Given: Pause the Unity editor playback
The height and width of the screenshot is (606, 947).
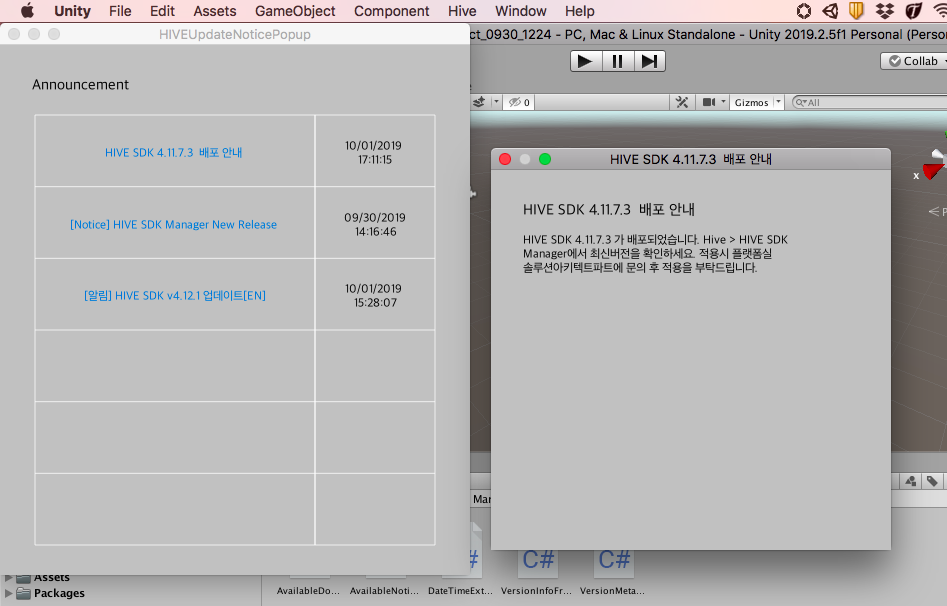Looking at the screenshot, I should [618, 62].
